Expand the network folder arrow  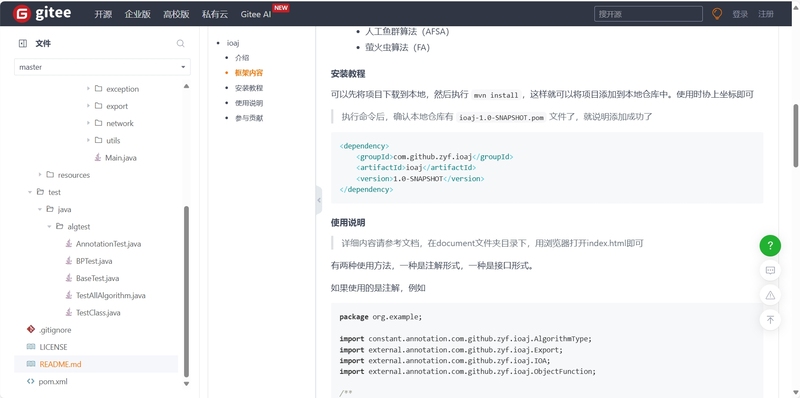click(88, 123)
